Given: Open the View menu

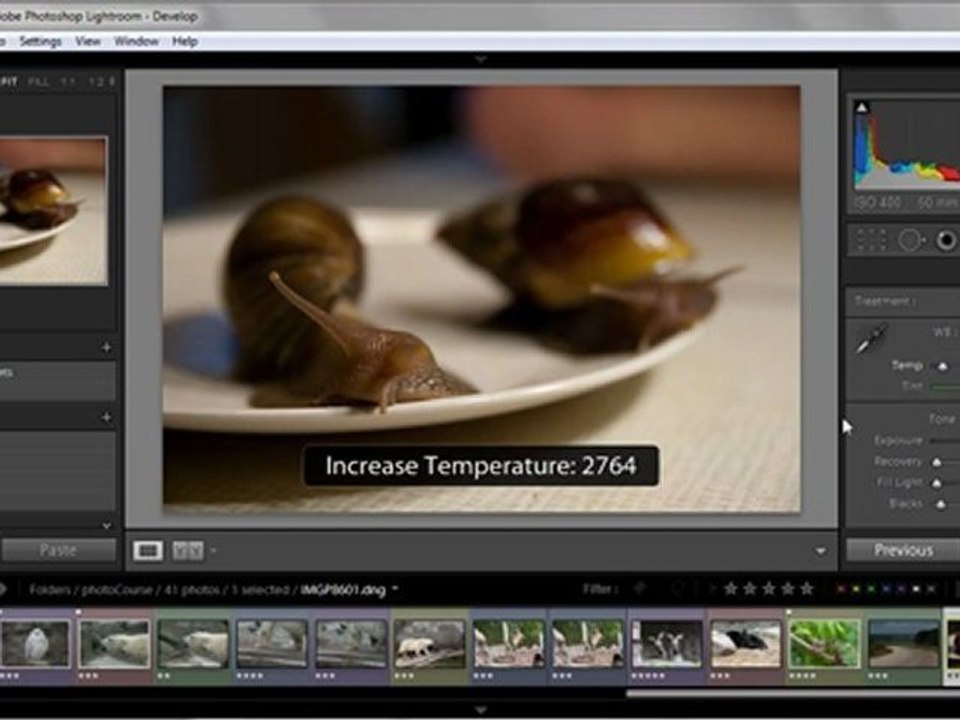Looking at the screenshot, I should click(88, 42).
